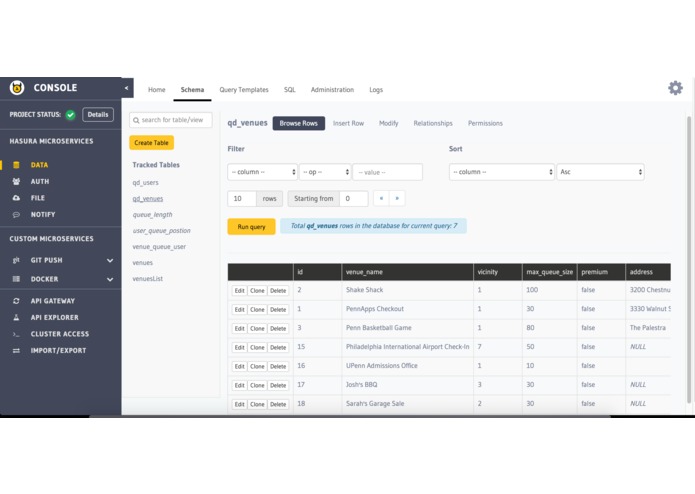The width and height of the screenshot is (695, 494).
Task: Collapse sidebar with the arrow icon
Action: tap(126, 88)
